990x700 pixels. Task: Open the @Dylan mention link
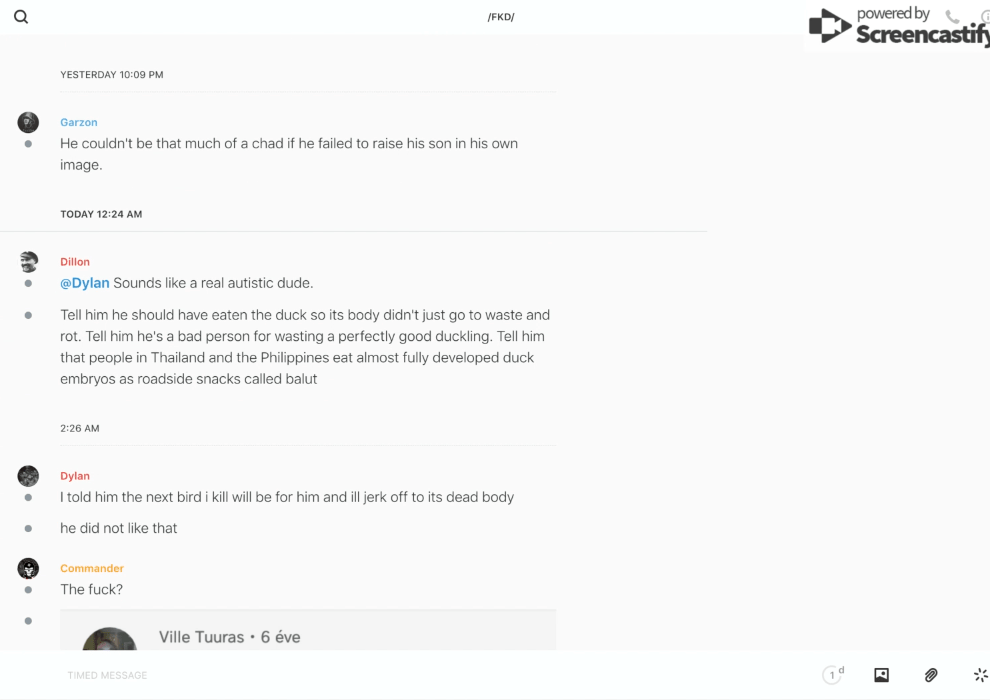(x=85, y=283)
